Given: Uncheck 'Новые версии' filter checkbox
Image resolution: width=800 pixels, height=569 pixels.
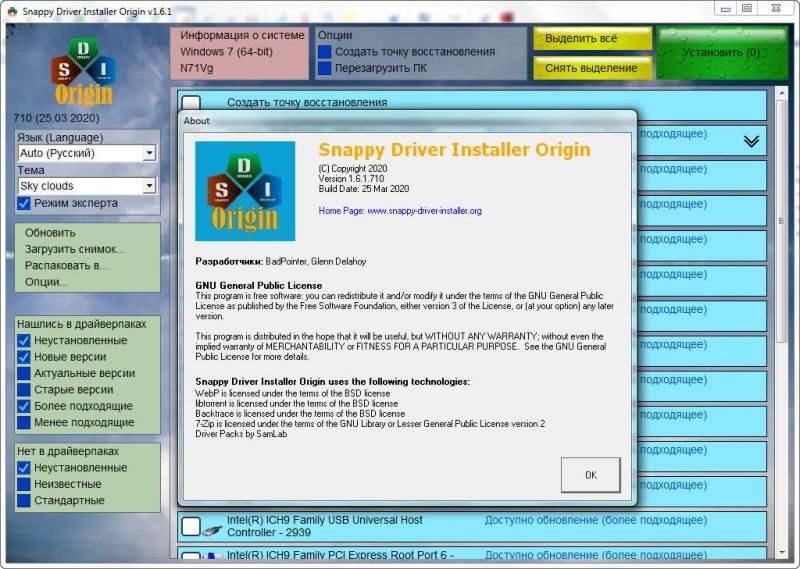Looking at the screenshot, I should coord(25,357).
